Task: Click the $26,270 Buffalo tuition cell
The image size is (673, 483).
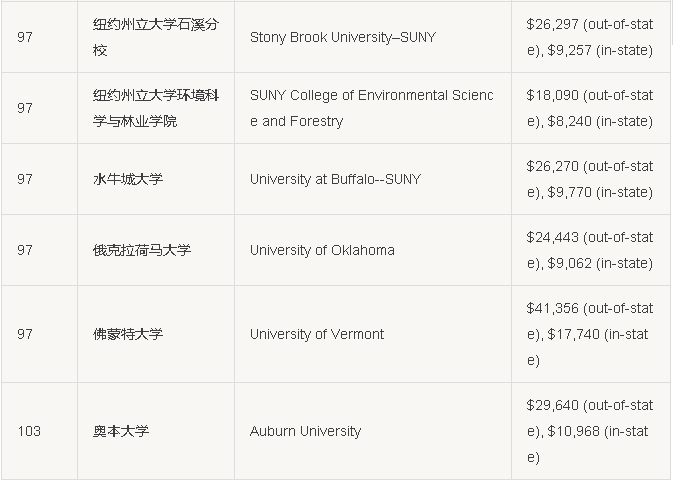Action: (590, 179)
